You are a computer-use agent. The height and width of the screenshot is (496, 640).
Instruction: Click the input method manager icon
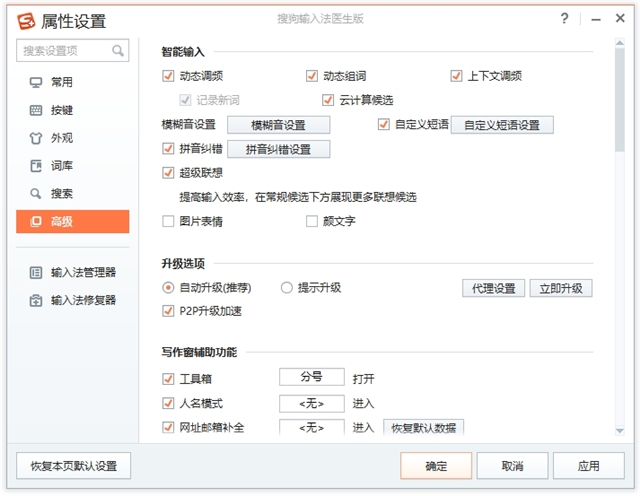(x=36, y=272)
